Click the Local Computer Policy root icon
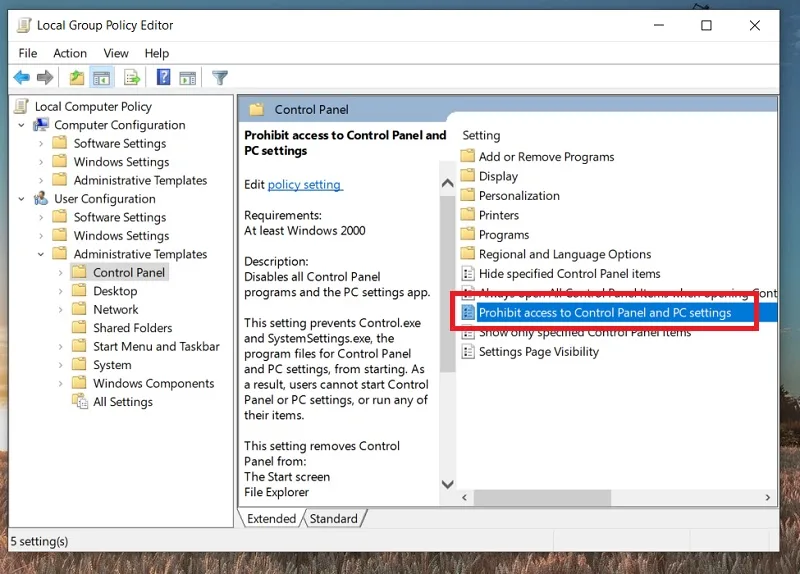Screen dimensions: 800x574 pyautogui.click(x=21, y=106)
